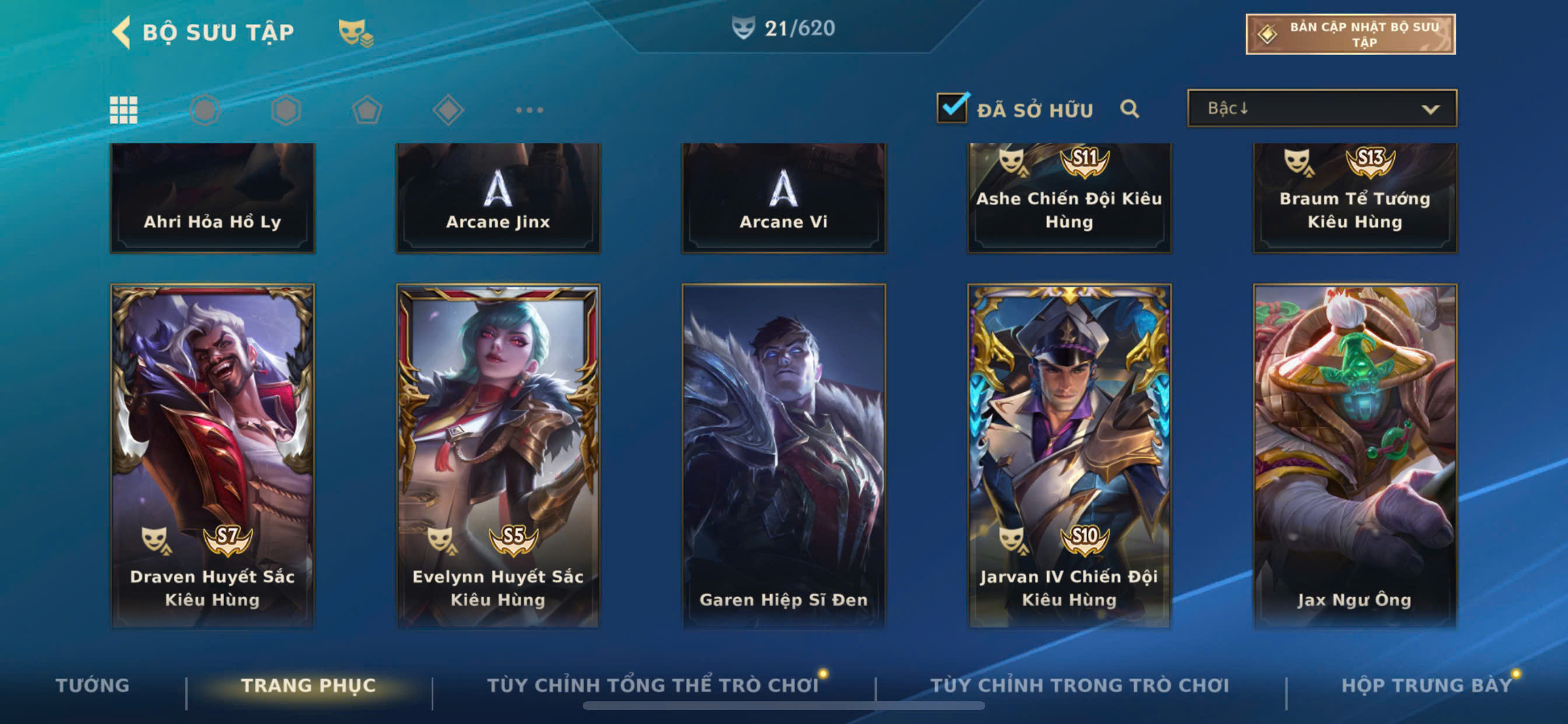Filter by pentagon rarity tier icon
Screen dimensions: 1568x724
click(367, 110)
